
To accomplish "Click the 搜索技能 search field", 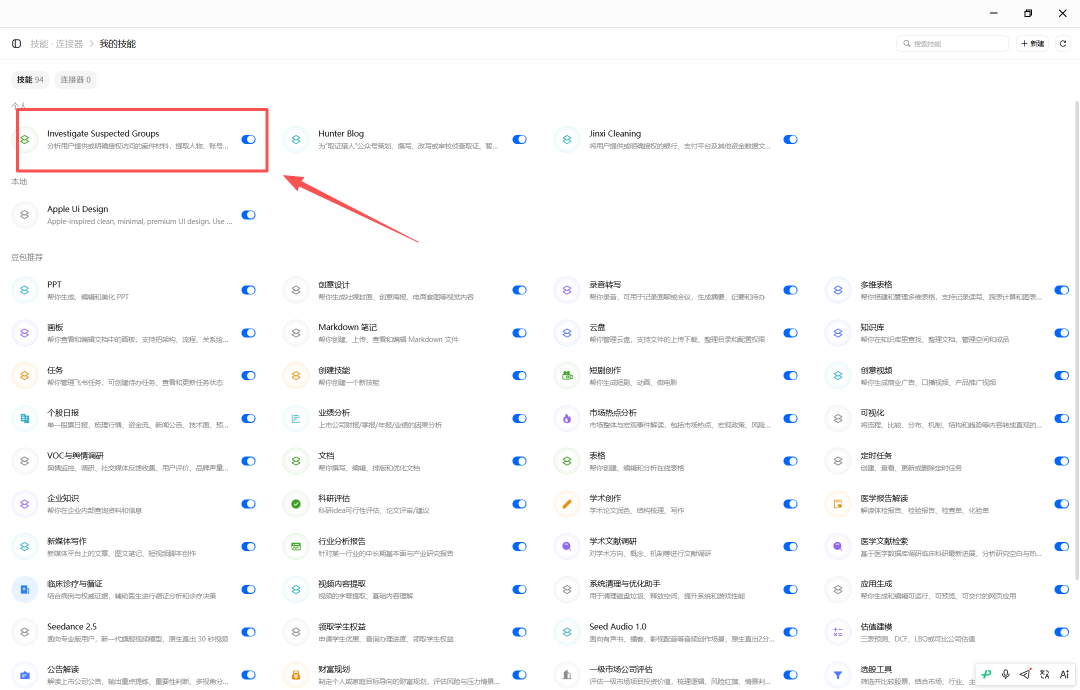I will [x=952, y=43].
